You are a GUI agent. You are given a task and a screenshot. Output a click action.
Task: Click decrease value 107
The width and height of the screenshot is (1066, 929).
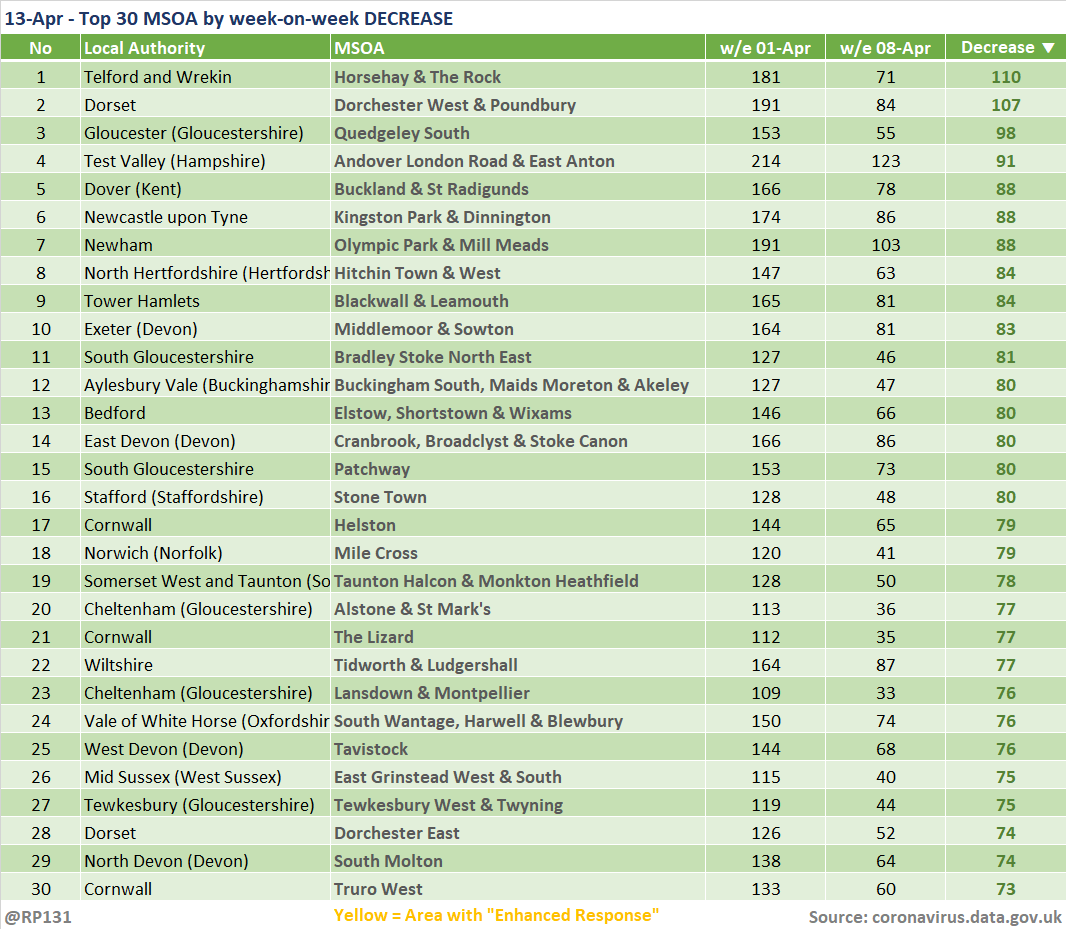pyautogui.click(x=1005, y=105)
